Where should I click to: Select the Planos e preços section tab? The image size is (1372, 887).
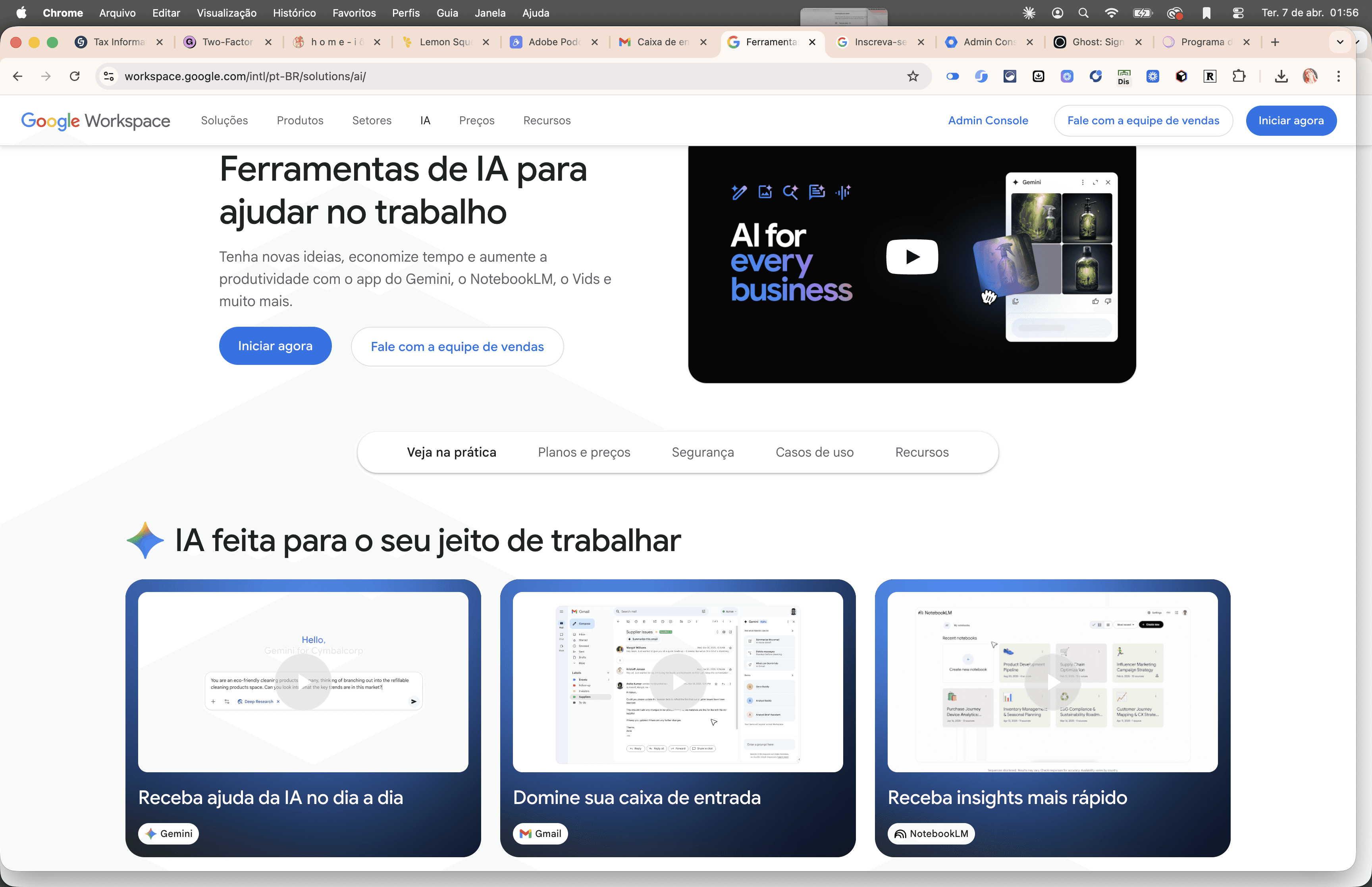coord(583,452)
